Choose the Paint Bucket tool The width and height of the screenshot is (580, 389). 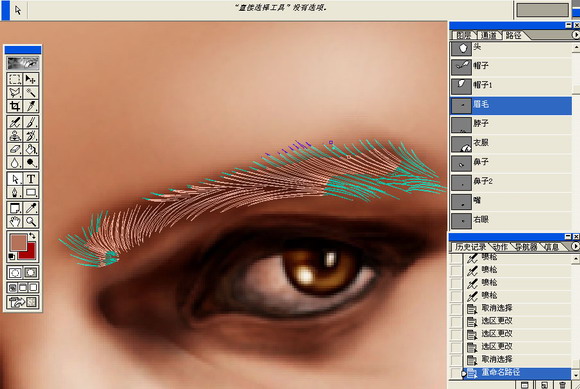tap(31, 149)
